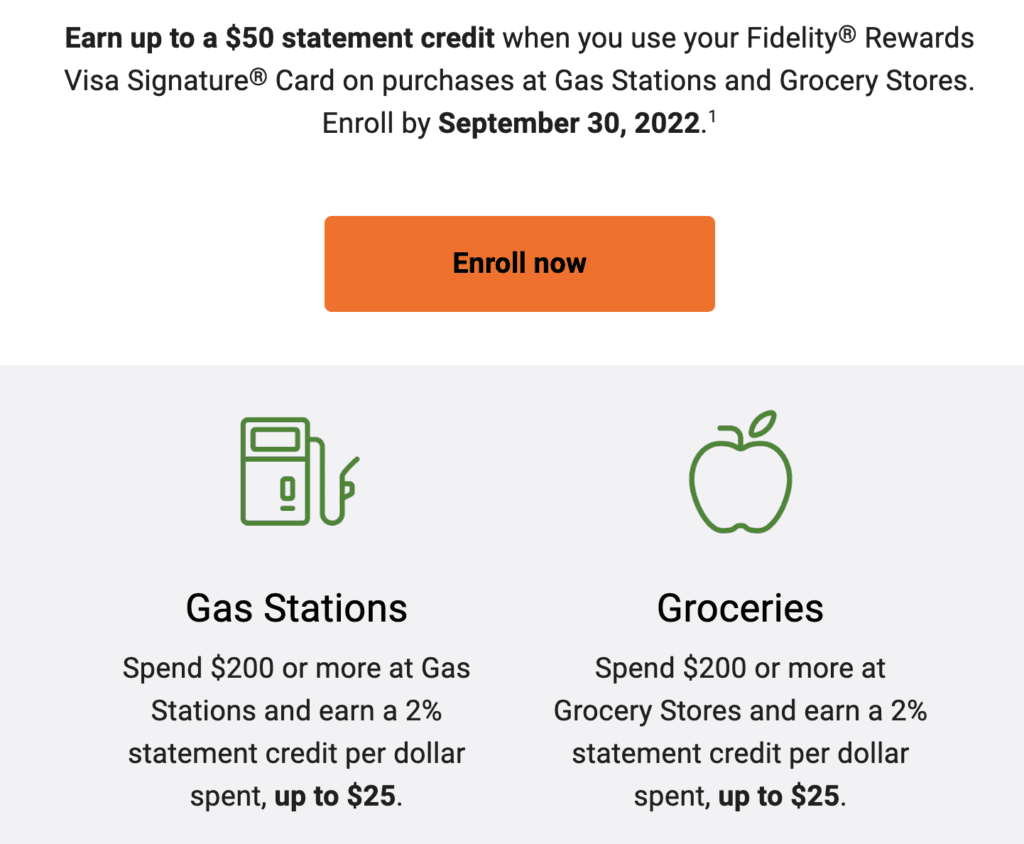Click bold up to $25 under Groceries

click(x=778, y=796)
